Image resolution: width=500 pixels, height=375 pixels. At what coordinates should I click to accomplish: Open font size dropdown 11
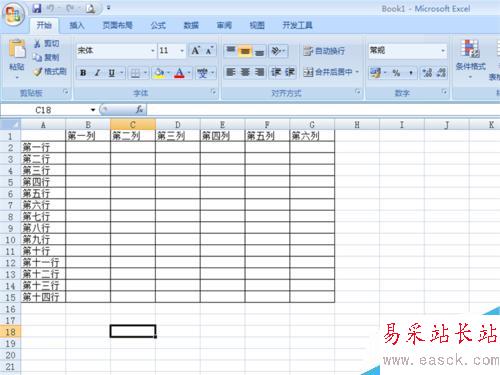(x=182, y=51)
